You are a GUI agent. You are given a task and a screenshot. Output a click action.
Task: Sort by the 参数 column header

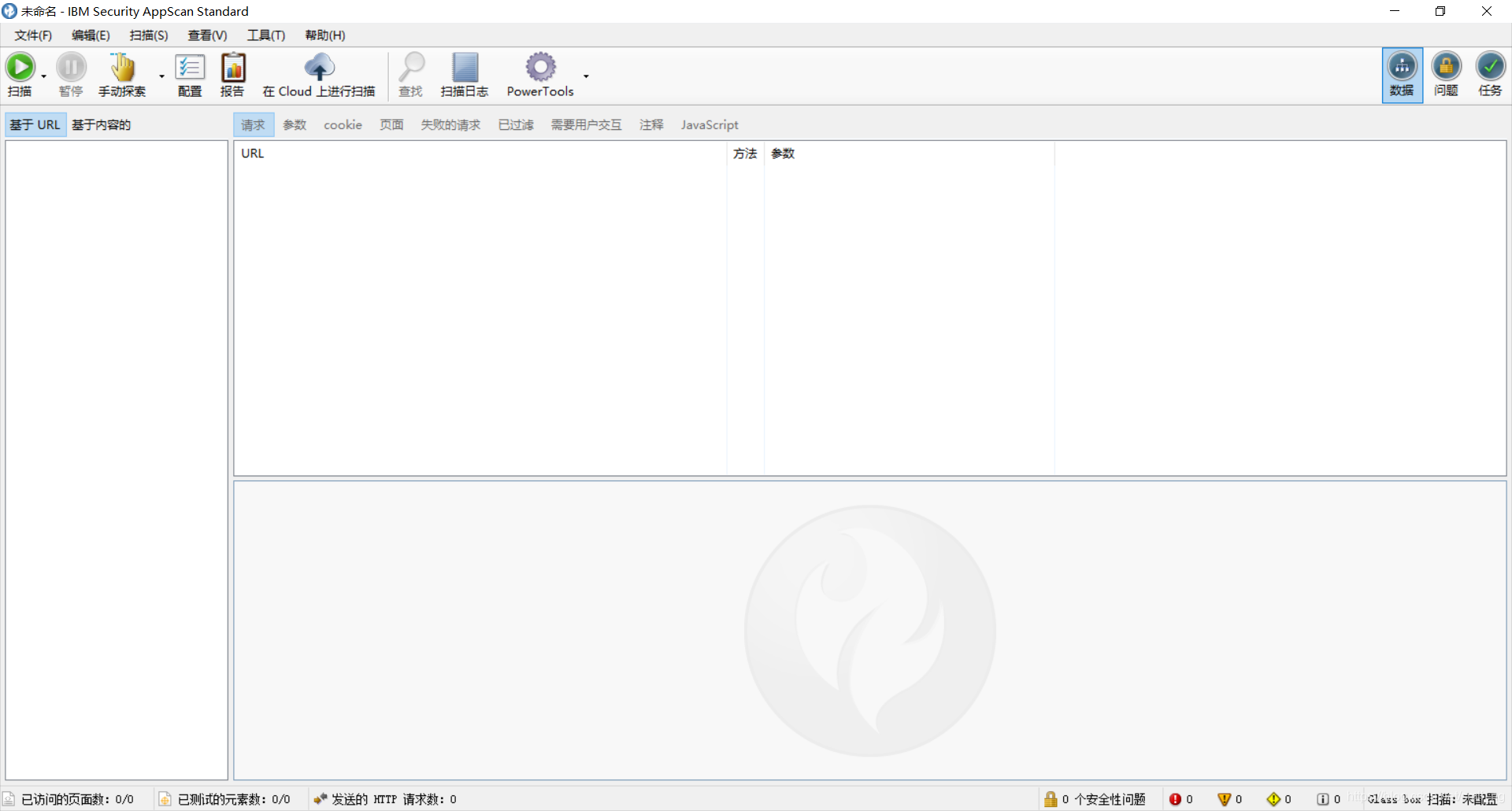pyautogui.click(x=910, y=154)
